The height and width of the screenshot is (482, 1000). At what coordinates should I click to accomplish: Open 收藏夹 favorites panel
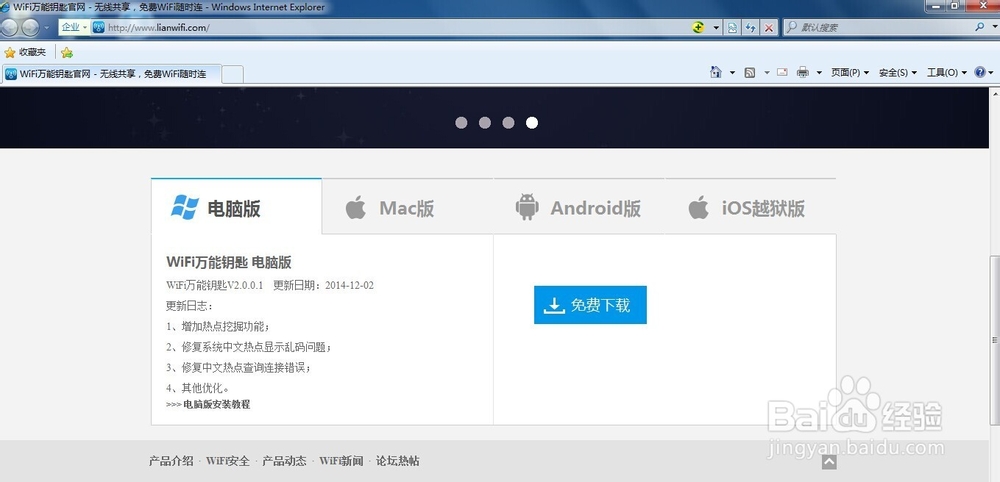click(x=26, y=52)
